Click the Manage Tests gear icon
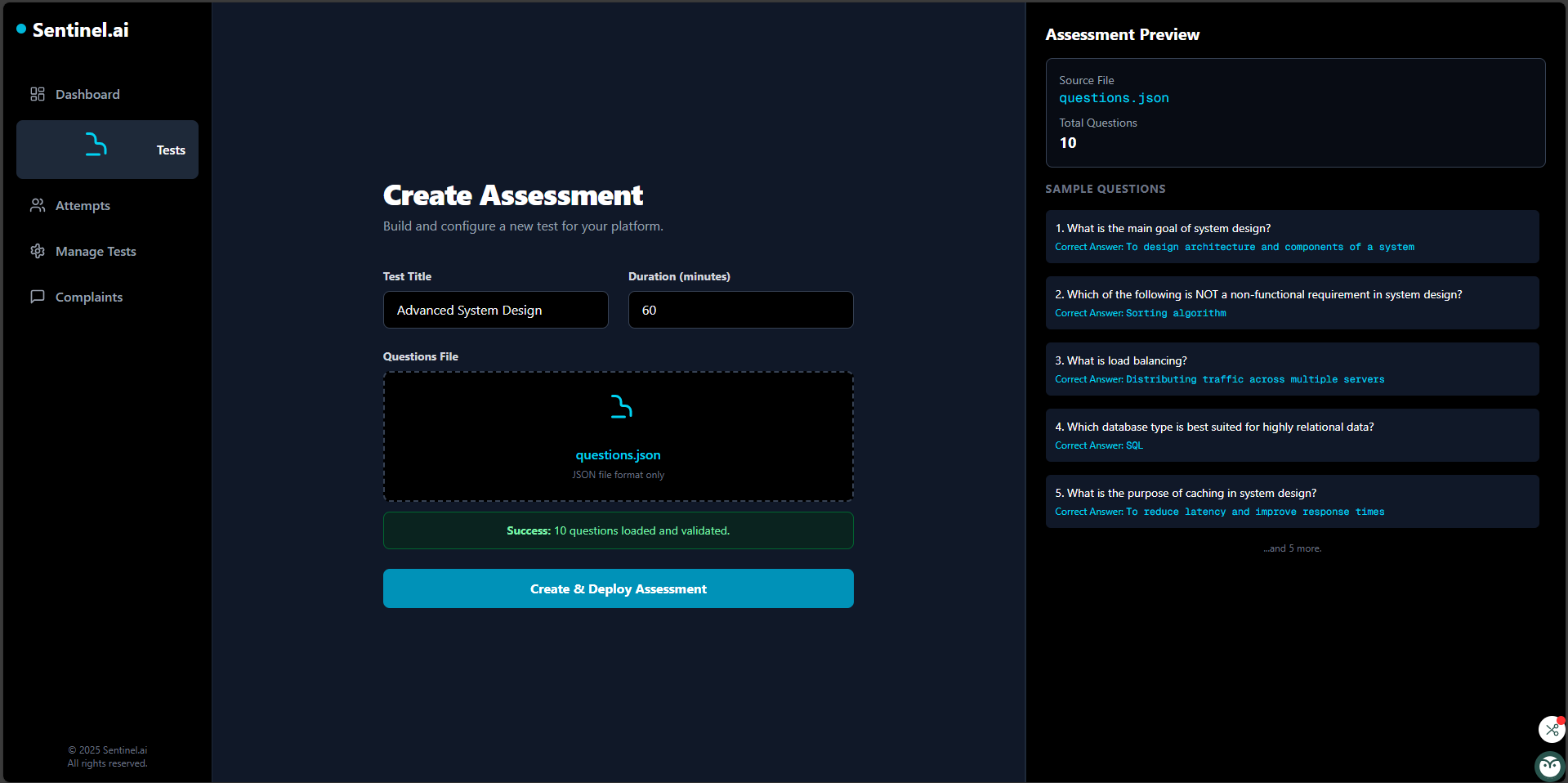1568x783 pixels. coord(38,251)
